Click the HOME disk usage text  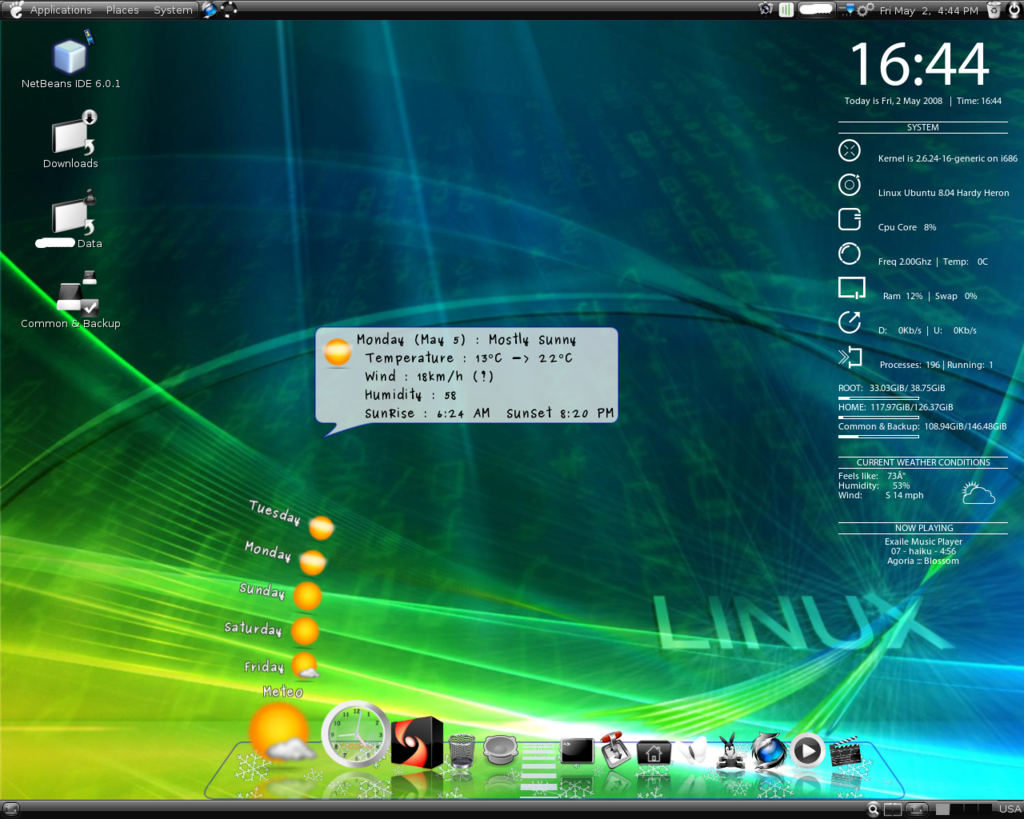pos(895,407)
